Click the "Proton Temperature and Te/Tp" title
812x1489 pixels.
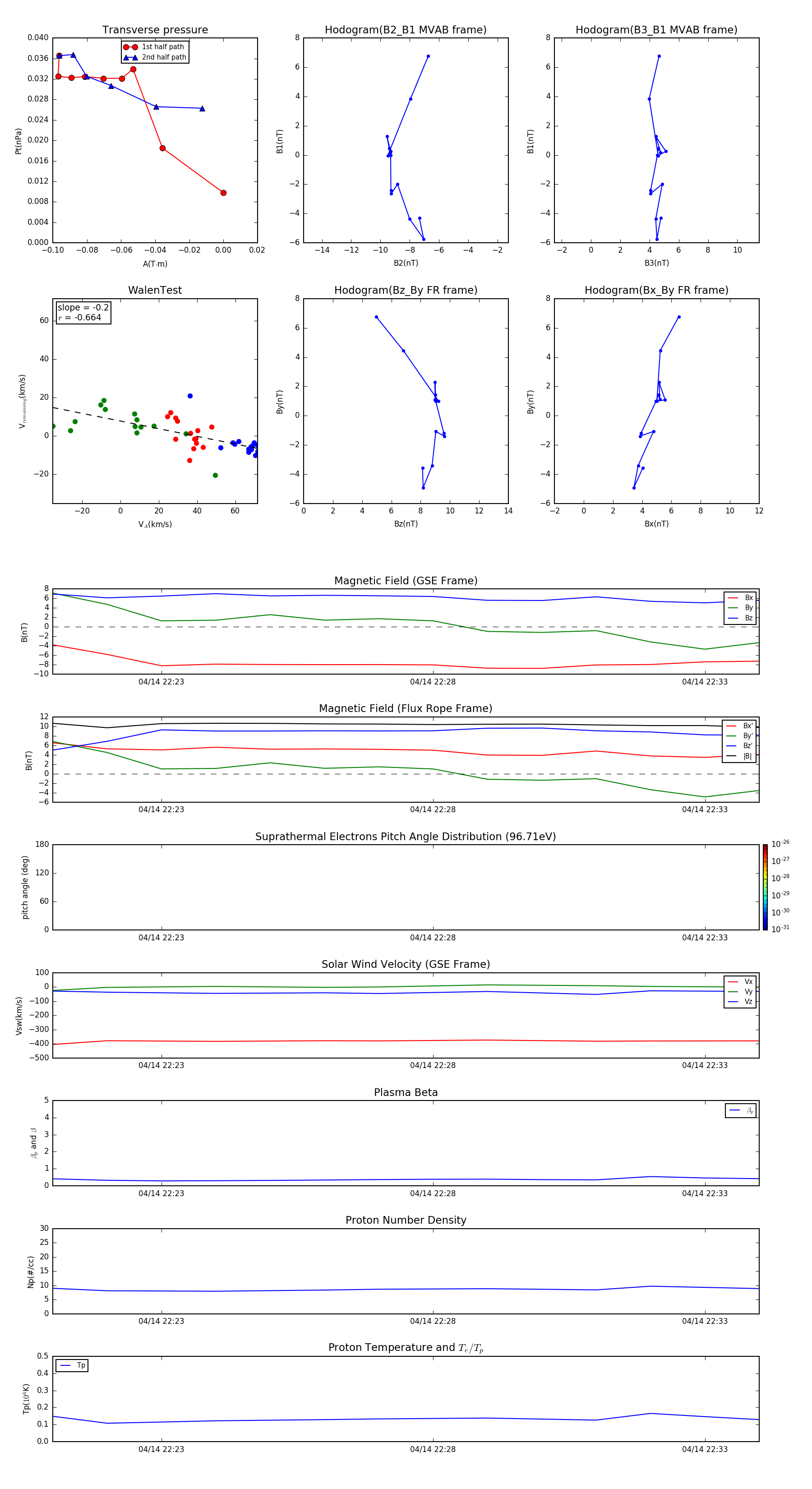click(x=406, y=1348)
